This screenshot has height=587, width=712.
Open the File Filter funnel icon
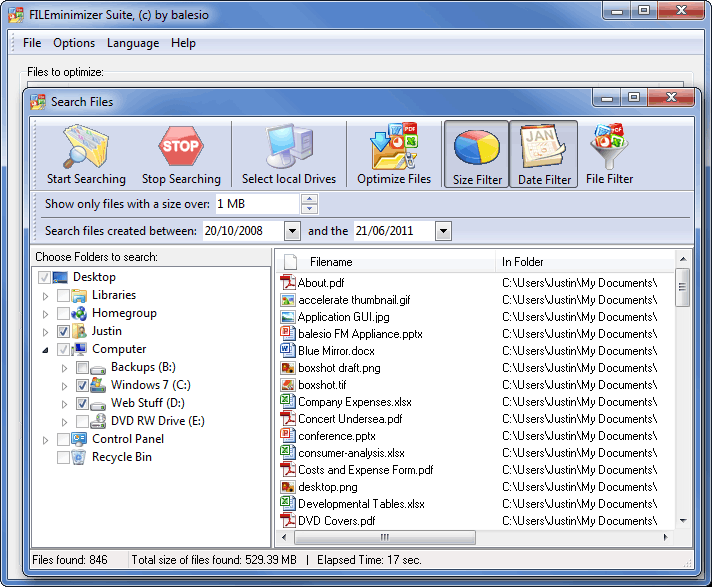click(x=609, y=147)
